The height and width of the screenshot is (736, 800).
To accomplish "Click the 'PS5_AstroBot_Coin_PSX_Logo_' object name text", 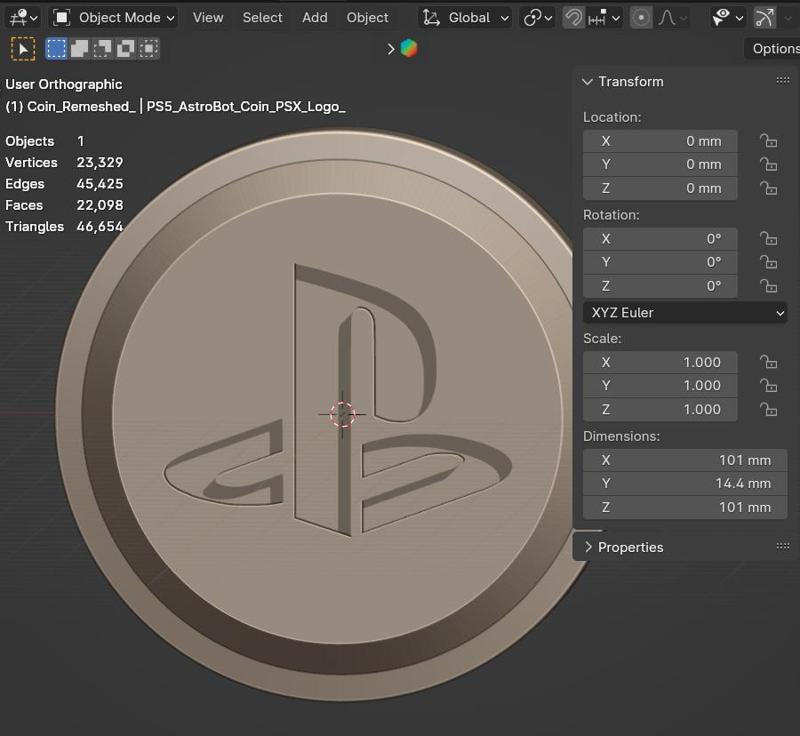I will tap(246, 107).
